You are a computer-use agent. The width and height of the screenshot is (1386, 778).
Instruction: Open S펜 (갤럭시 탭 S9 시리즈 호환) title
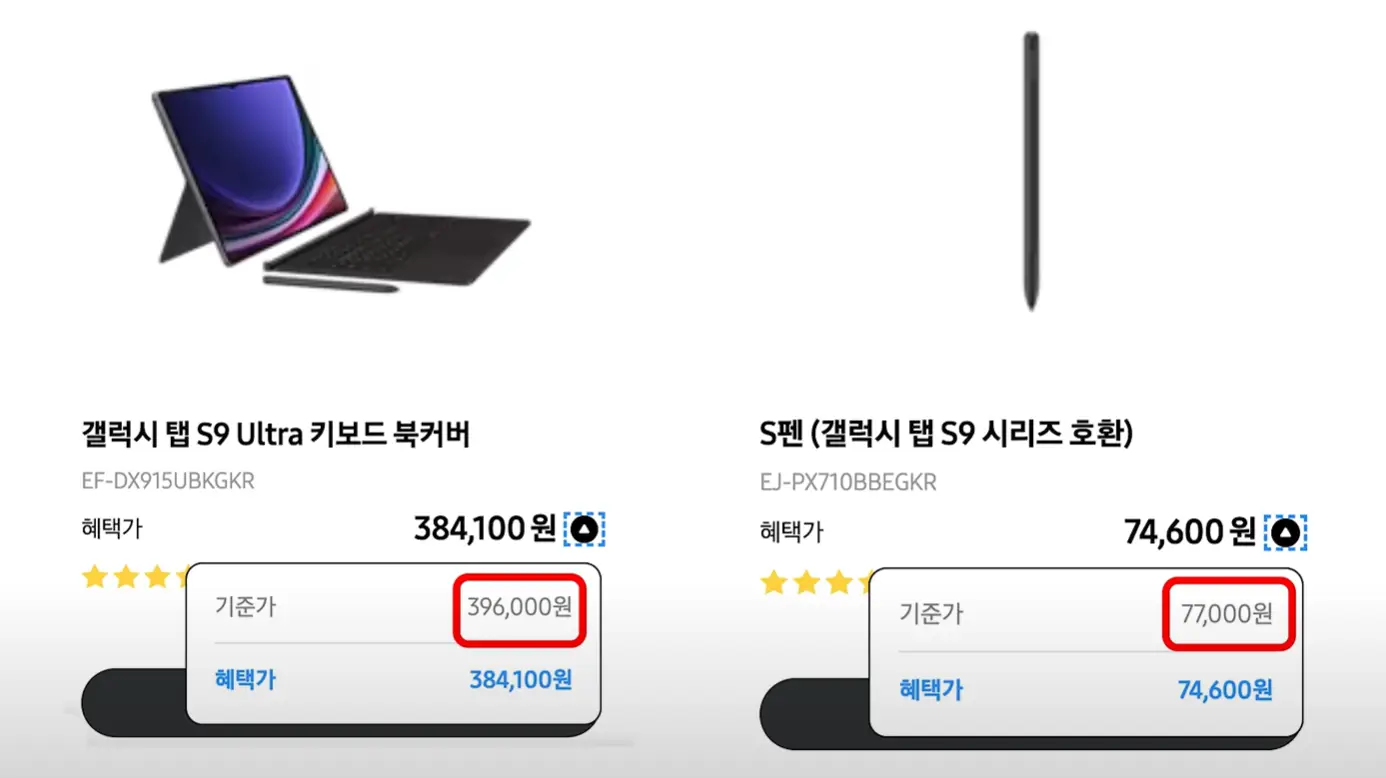[x=946, y=434]
